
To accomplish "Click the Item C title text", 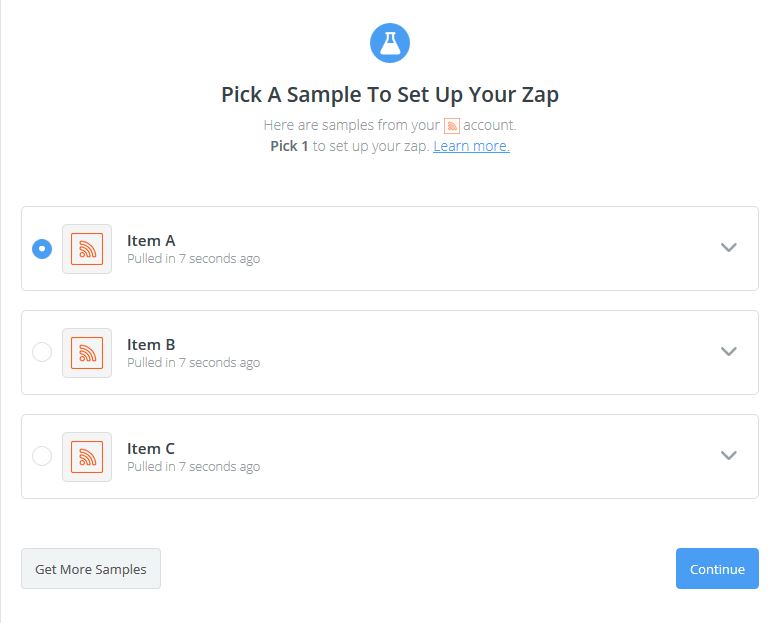I will (x=151, y=448).
